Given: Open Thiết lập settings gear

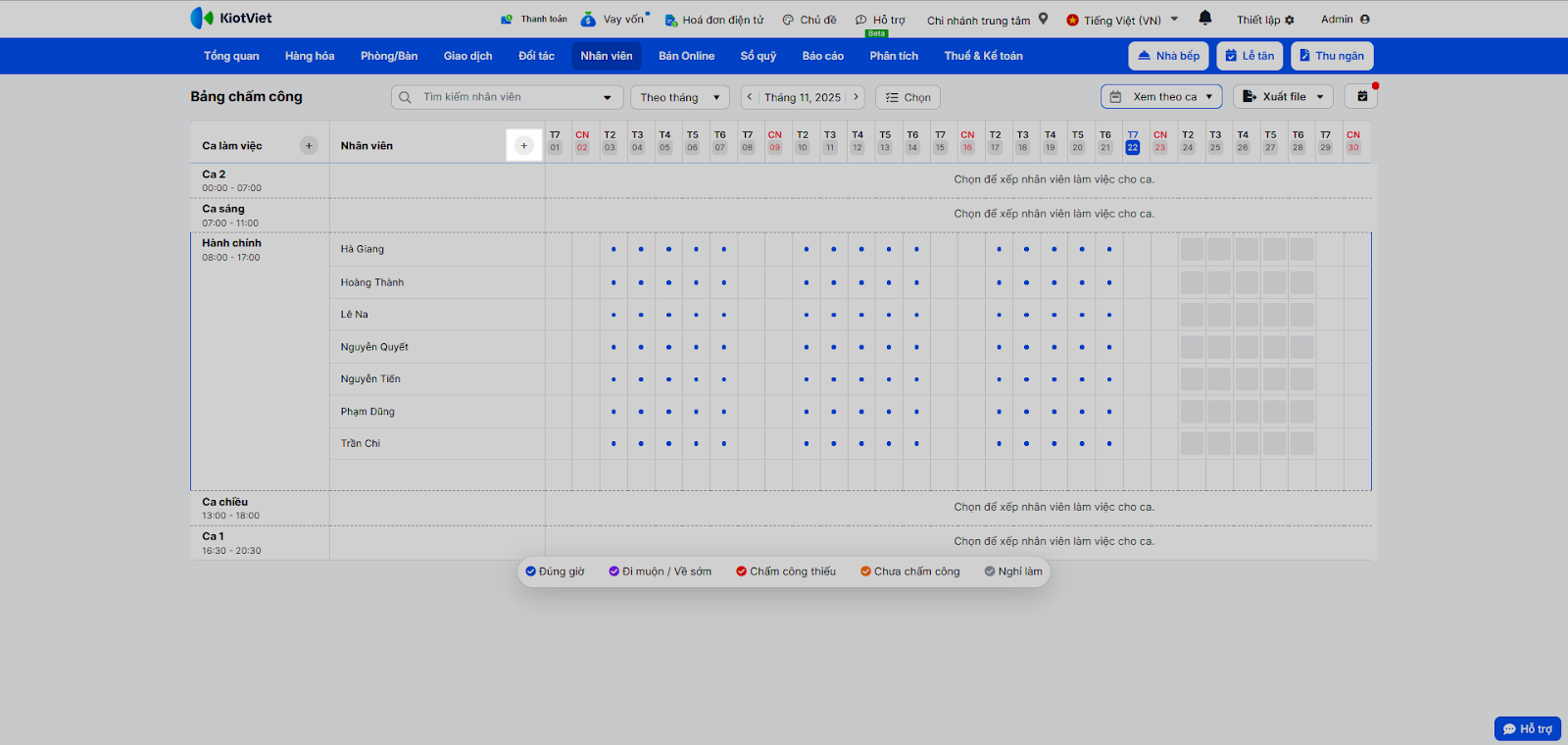Looking at the screenshot, I should (x=1265, y=20).
